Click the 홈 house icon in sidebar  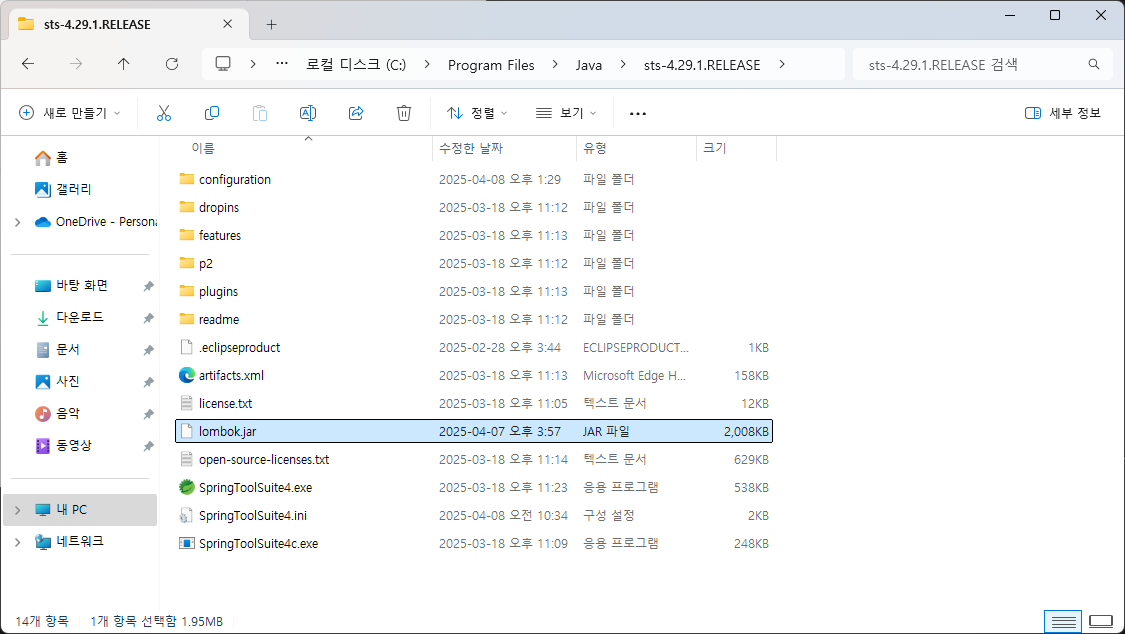pos(43,157)
